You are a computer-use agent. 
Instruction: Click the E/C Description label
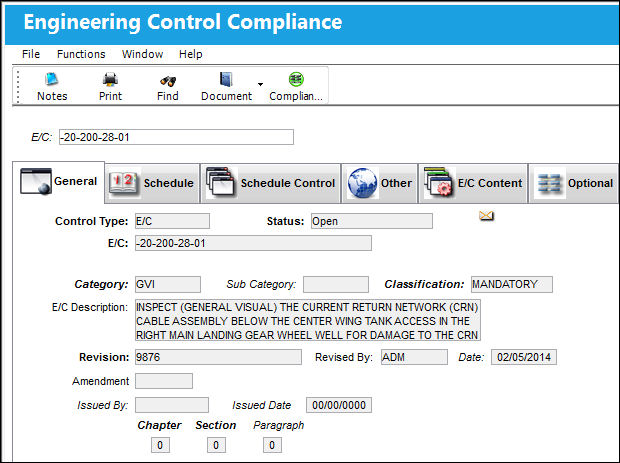tap(90, 307)
